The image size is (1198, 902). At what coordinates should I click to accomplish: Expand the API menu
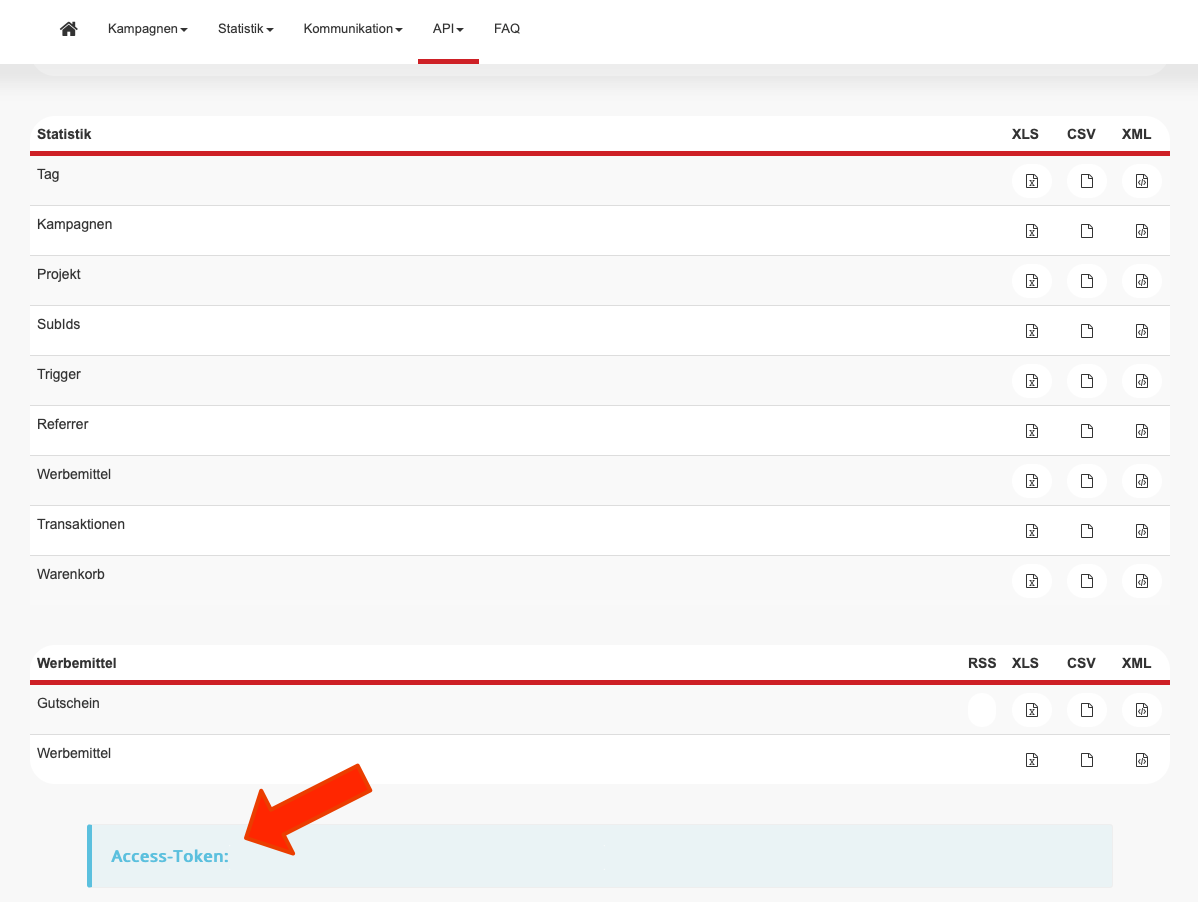pyautogui.click(x=447, y=29)
